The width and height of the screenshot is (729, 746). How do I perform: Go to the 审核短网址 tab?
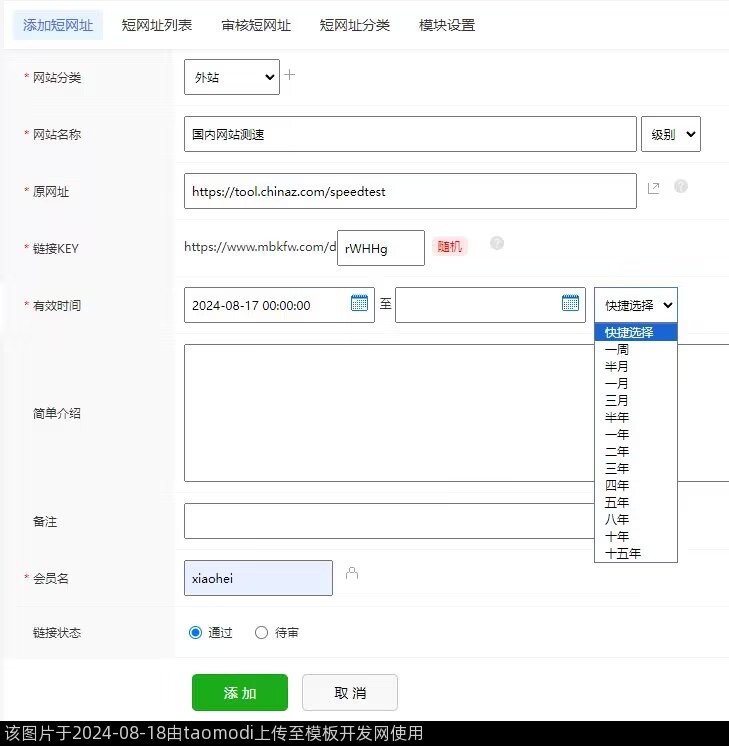pyautogui.click(x=256, y=25)
